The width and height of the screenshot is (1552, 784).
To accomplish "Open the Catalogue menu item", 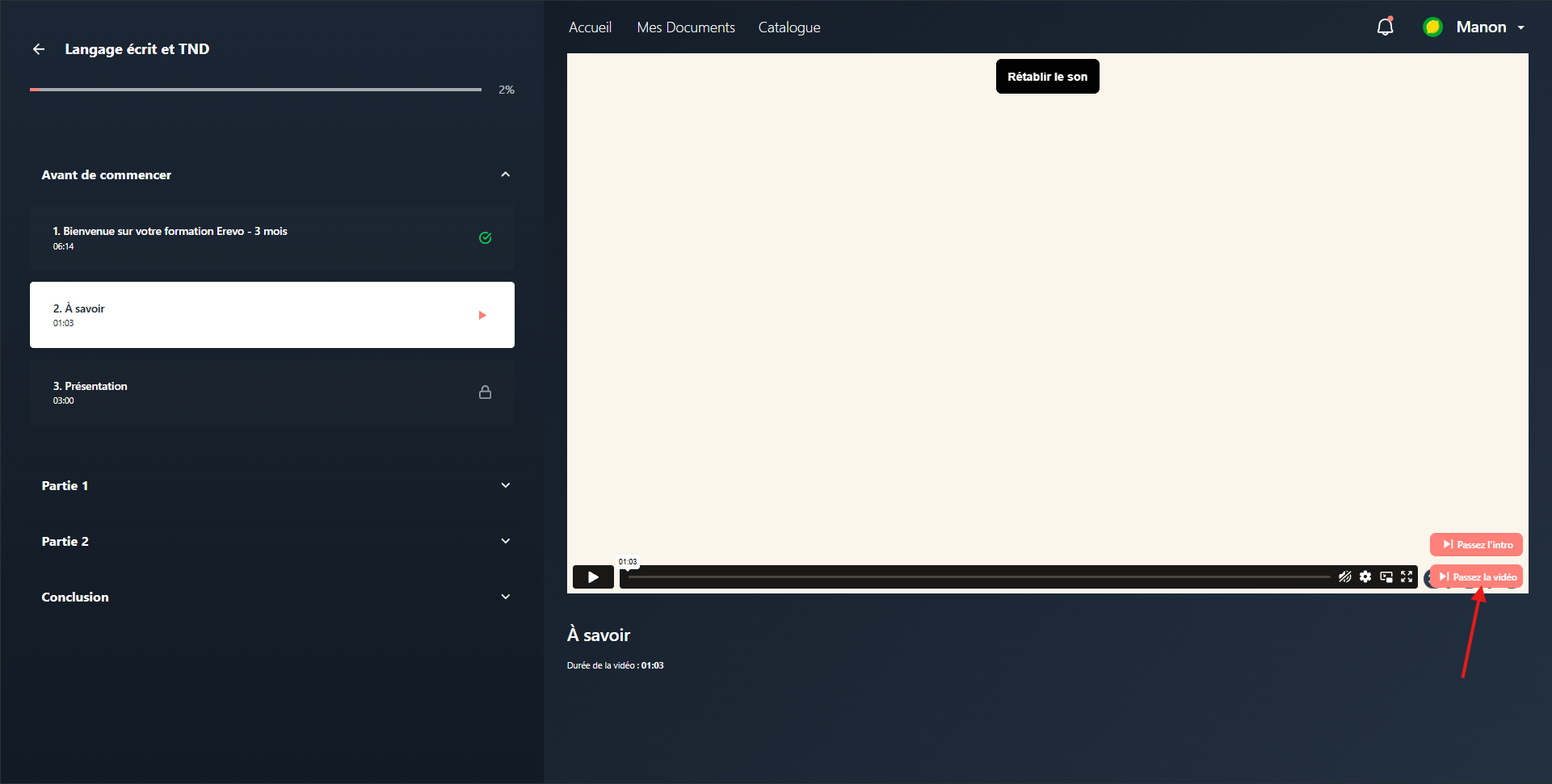I will tap(789, 27).
